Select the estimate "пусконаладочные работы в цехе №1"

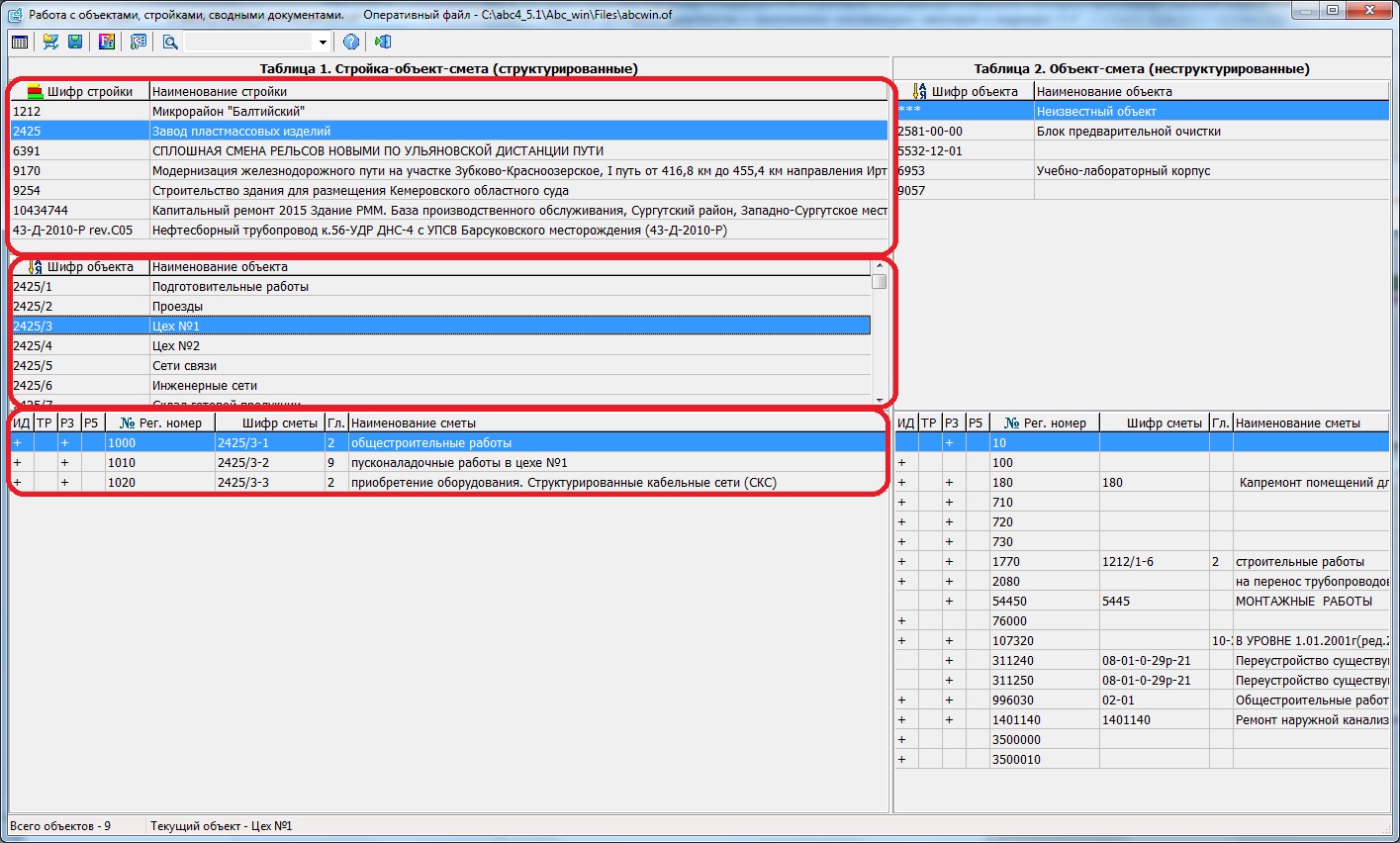tap(448, 462)
